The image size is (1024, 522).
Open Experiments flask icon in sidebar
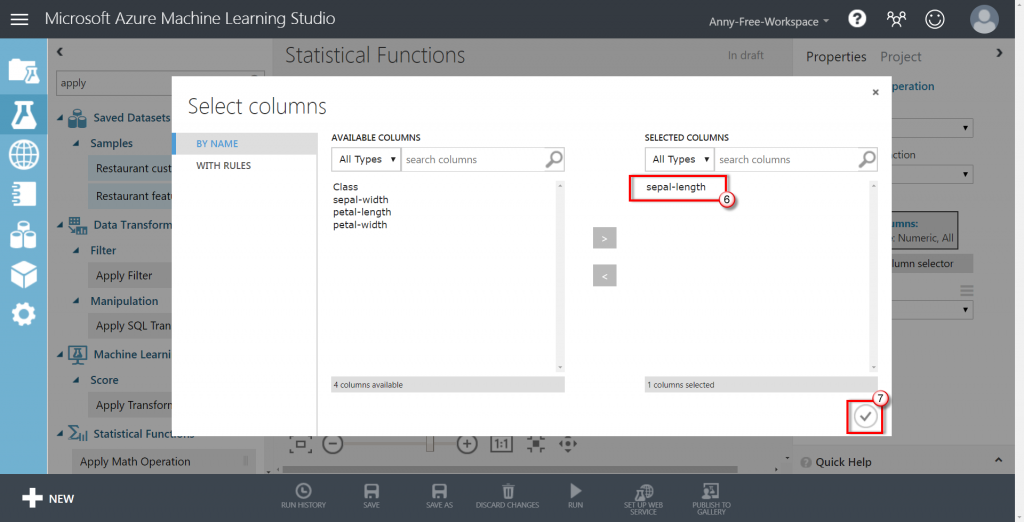[24, 114]
